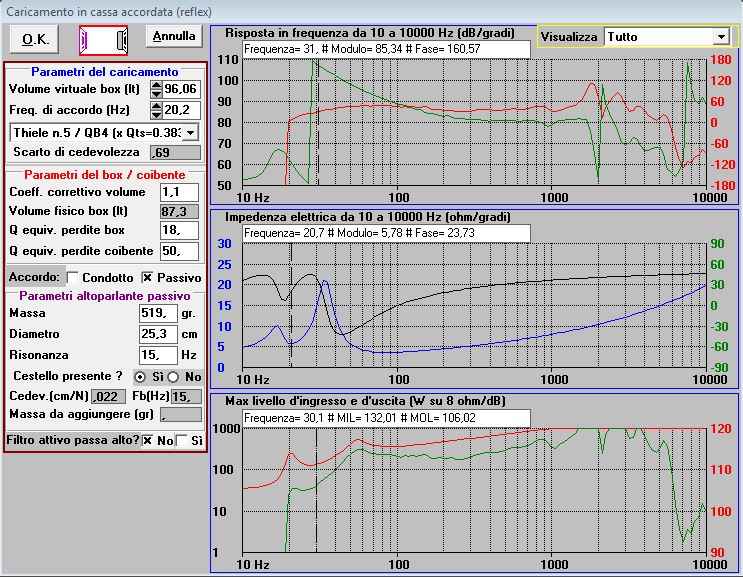Increase Freq. di accordo with the up arrow
This screenshot has height=577, width=743.
pyautogui.click(x=156, y=106)
